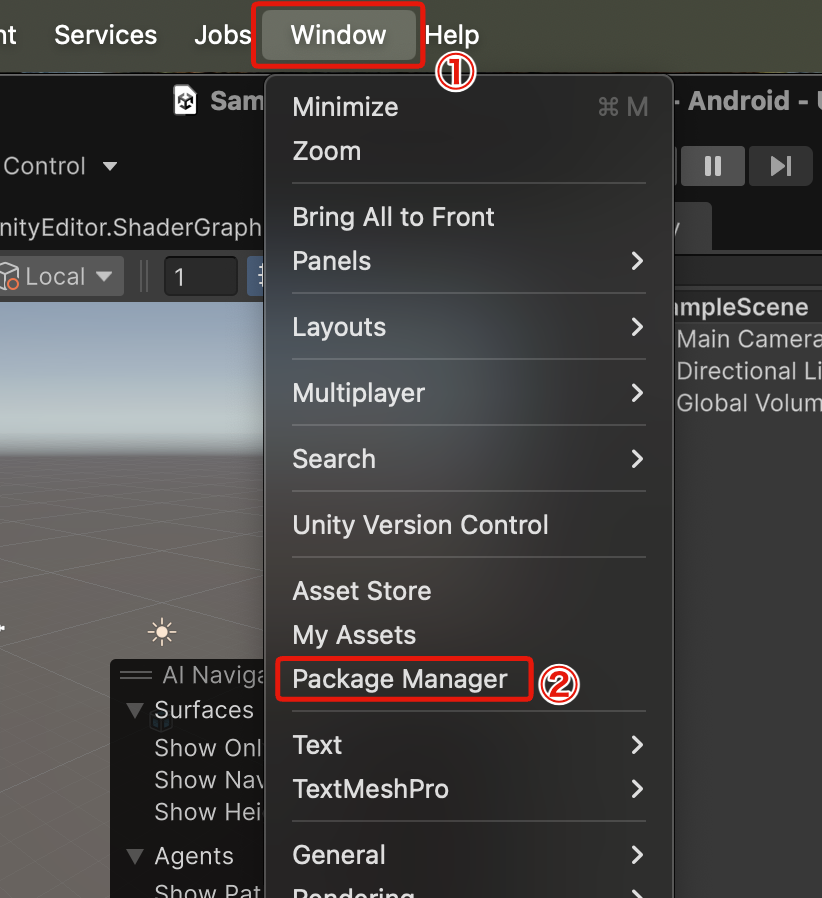The image size is (822, 898).
Task: Click the revision number input field showing 1
Action: (x=200, y=276)
